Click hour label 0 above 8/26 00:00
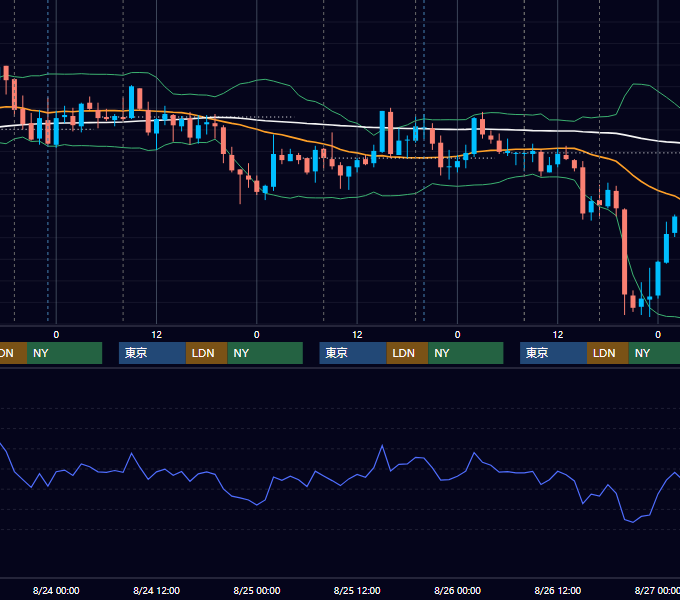Viewport: 680px width, 600px height. (457, 335)
